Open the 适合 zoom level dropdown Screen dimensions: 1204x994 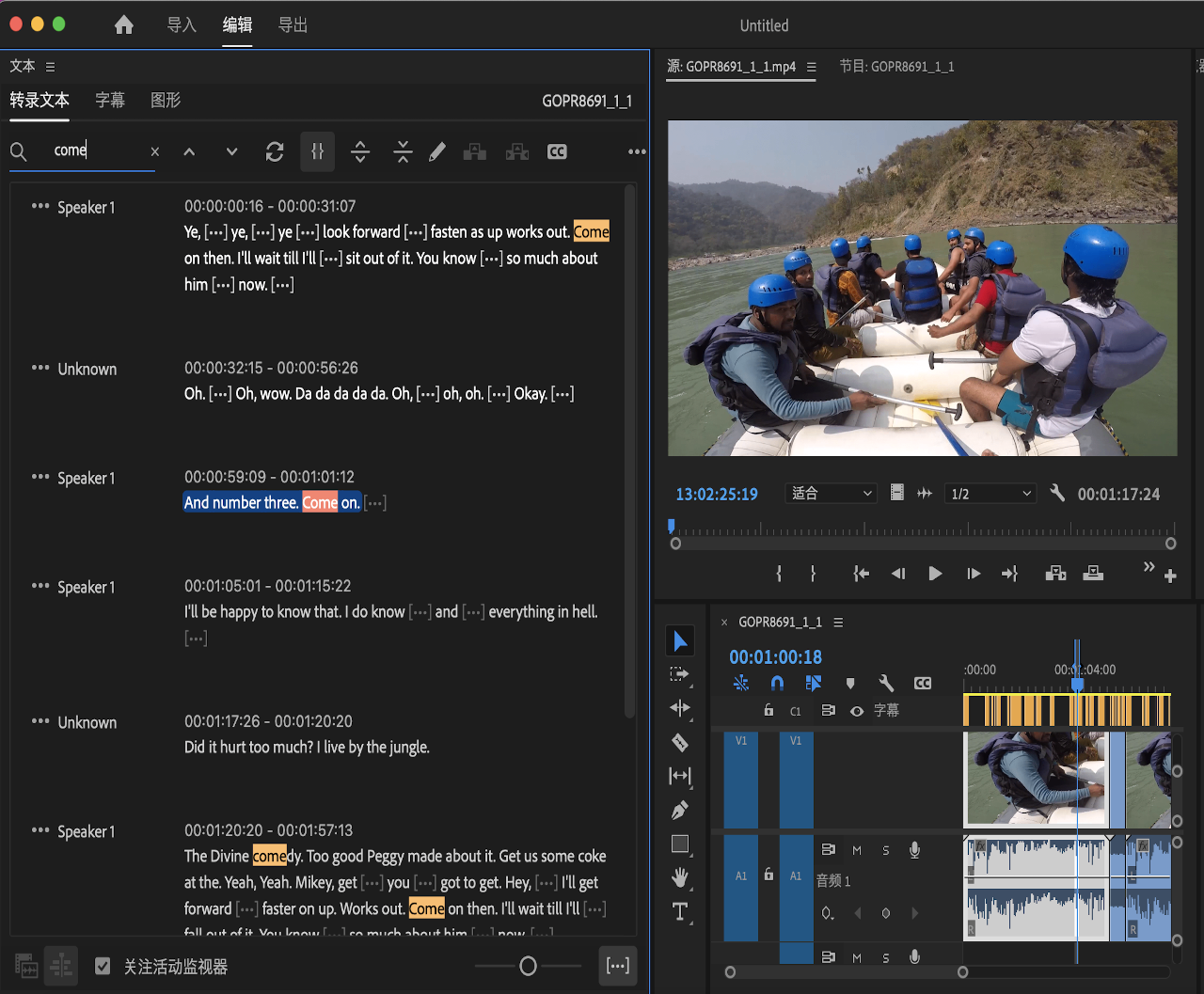point(831,494)
